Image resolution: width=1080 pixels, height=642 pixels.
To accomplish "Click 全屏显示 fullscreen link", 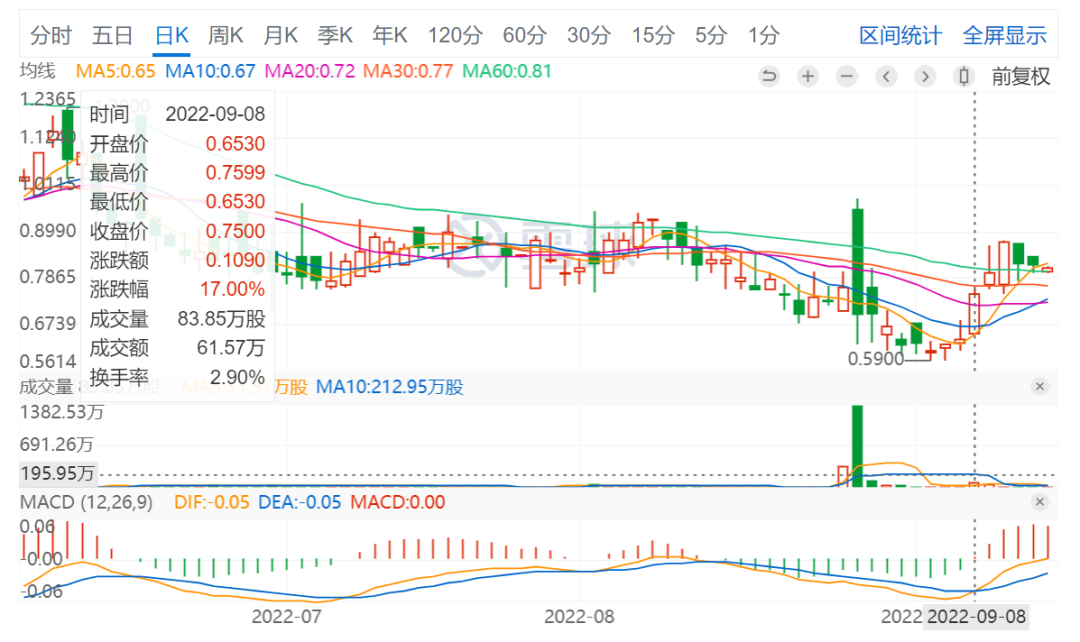I will (x=1005, y=36).
